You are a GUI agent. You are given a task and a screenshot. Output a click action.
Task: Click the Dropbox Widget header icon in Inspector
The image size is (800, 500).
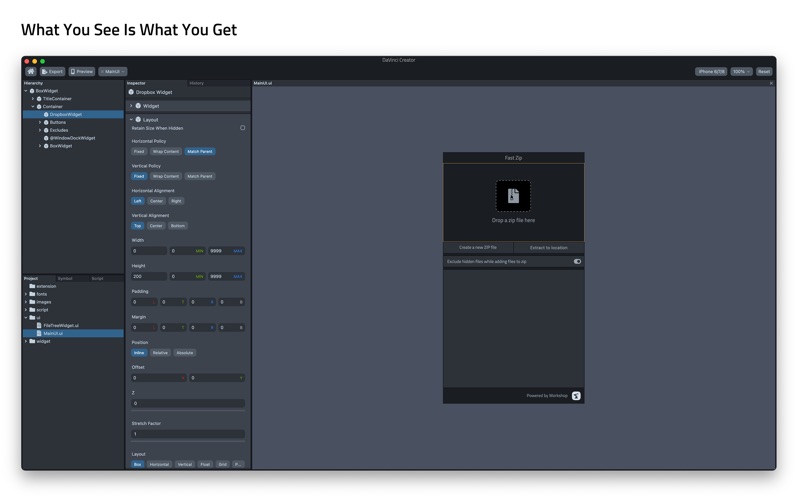click(x=131, y=92)
